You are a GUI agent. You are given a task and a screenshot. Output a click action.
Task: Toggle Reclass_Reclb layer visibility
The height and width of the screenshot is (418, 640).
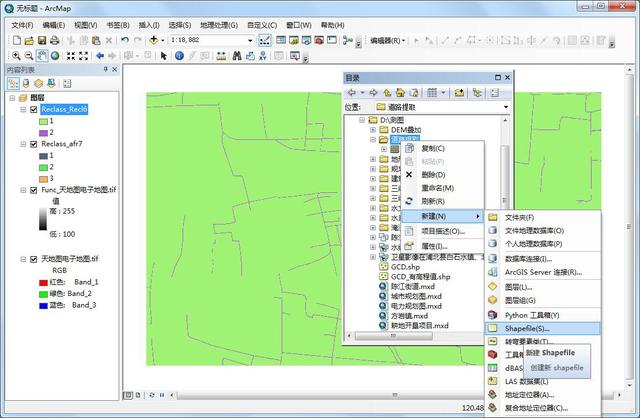pyautogui.click(x=34, y=109)
